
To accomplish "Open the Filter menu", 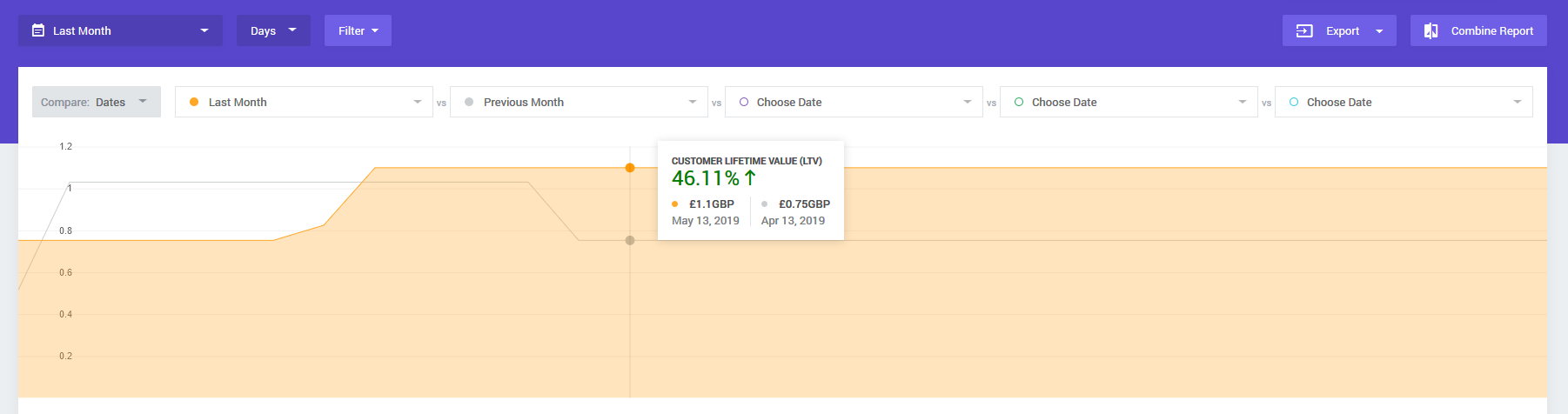I will 358,30.
